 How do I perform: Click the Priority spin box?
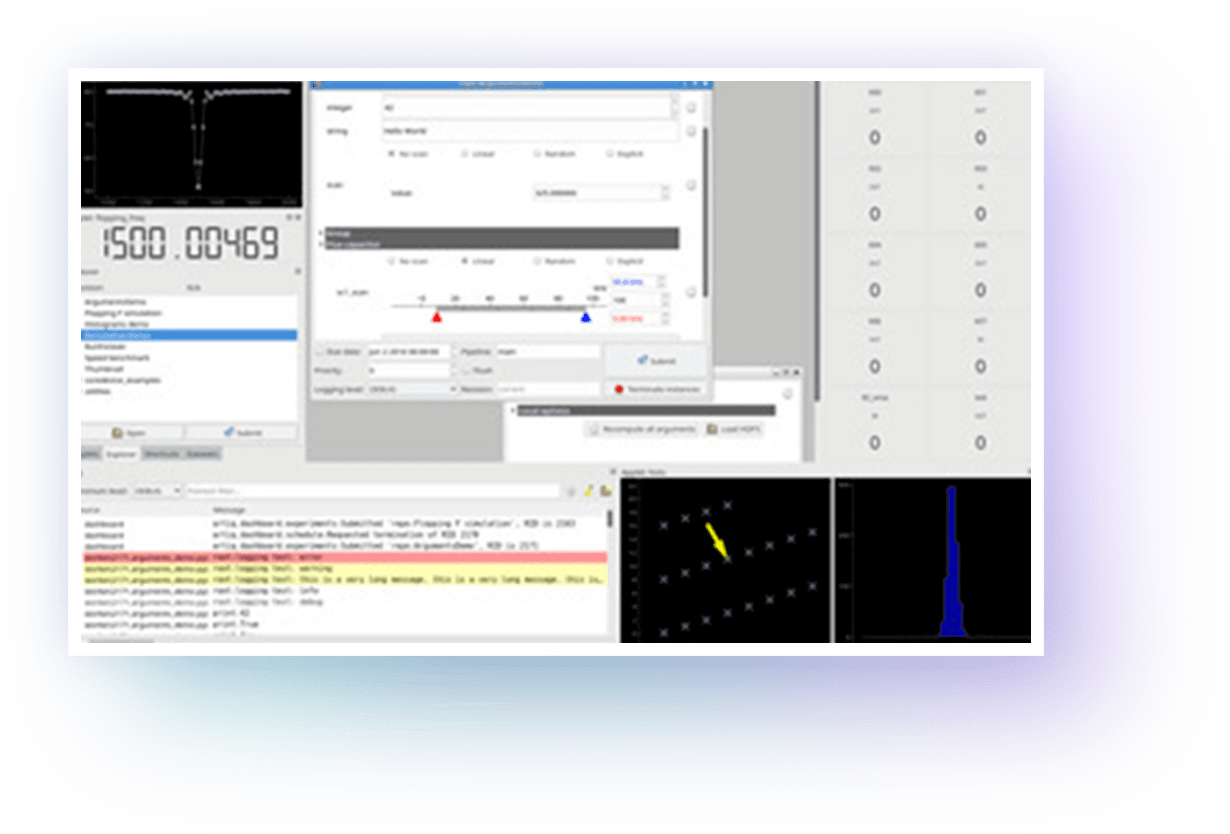[411, 370]
